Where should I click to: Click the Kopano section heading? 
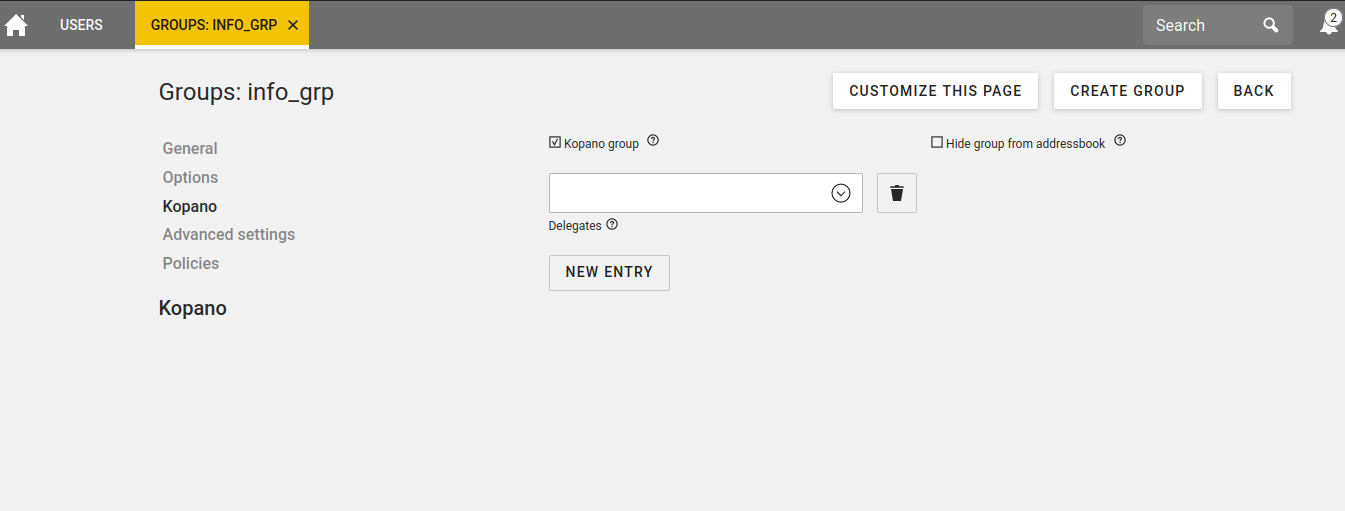coord(193,308)
